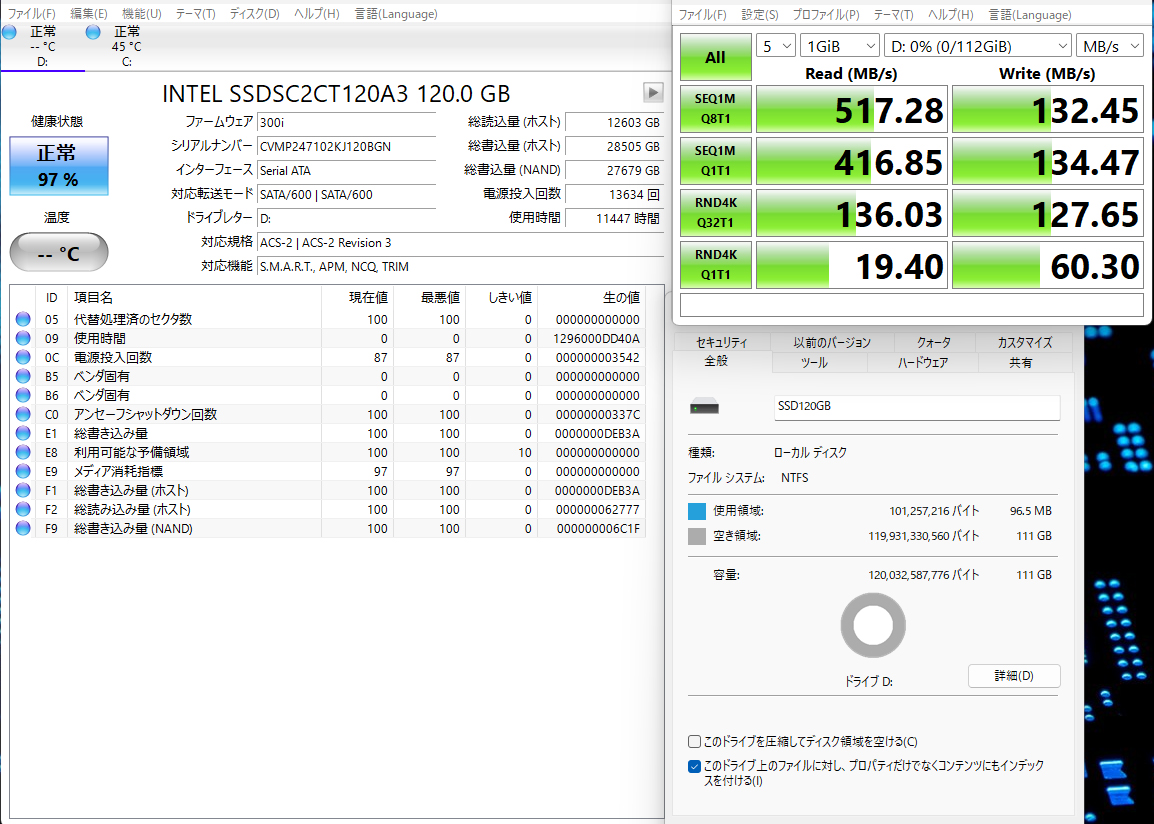Click the temperature indicator badge
The height and width of the screenshot is (824, 1154).
coord(58,253)
